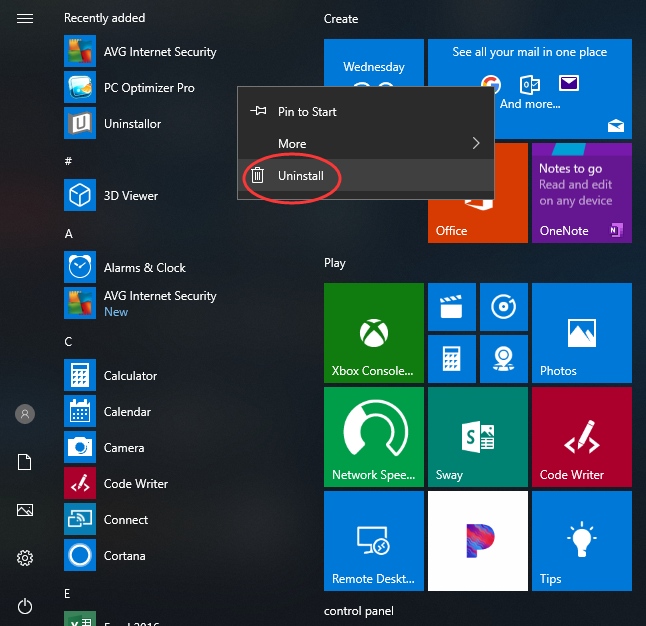
Task: Open Code Writer tile
Action: click(582, 437)
